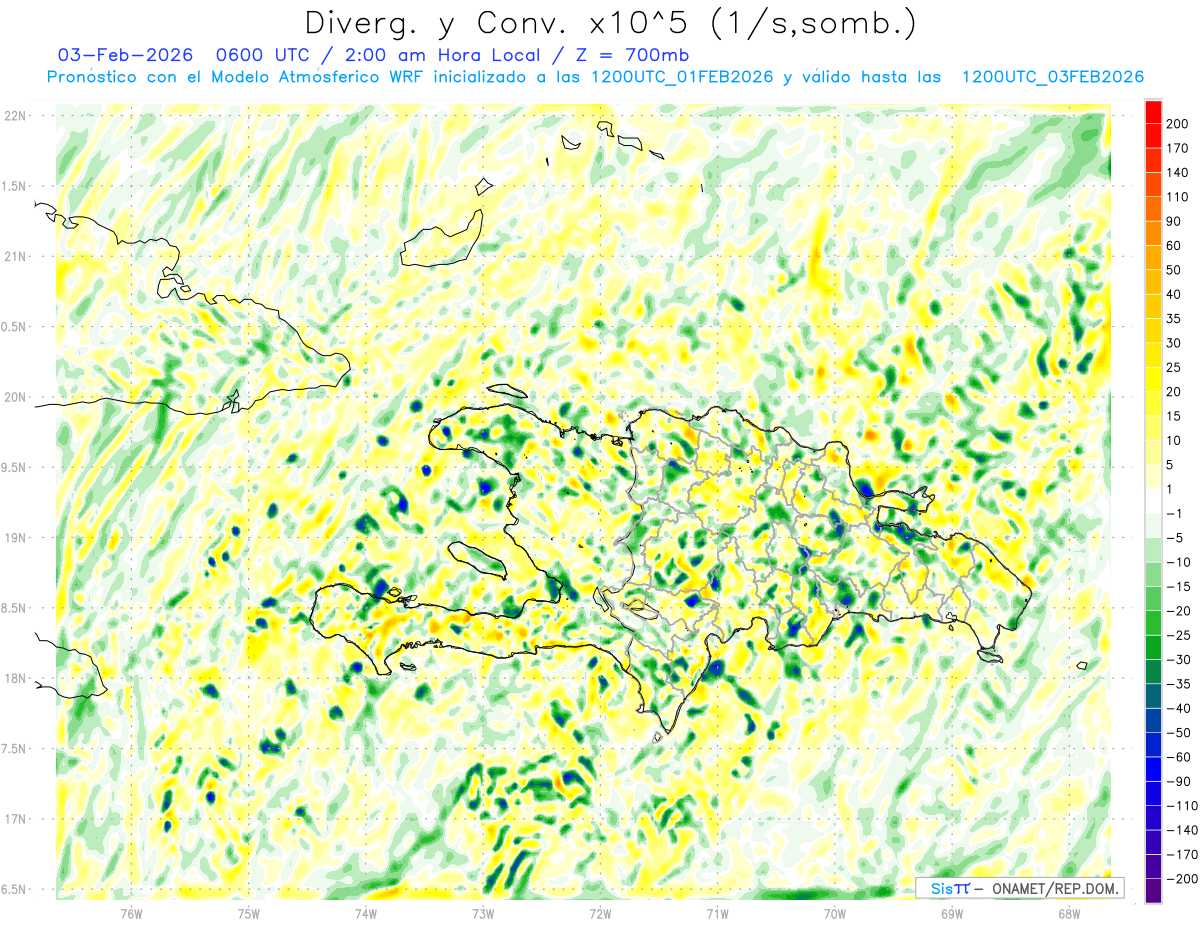The image size is (1200, 927).
Task: Click the "76W" longitude label
Action: click(131, 913)
